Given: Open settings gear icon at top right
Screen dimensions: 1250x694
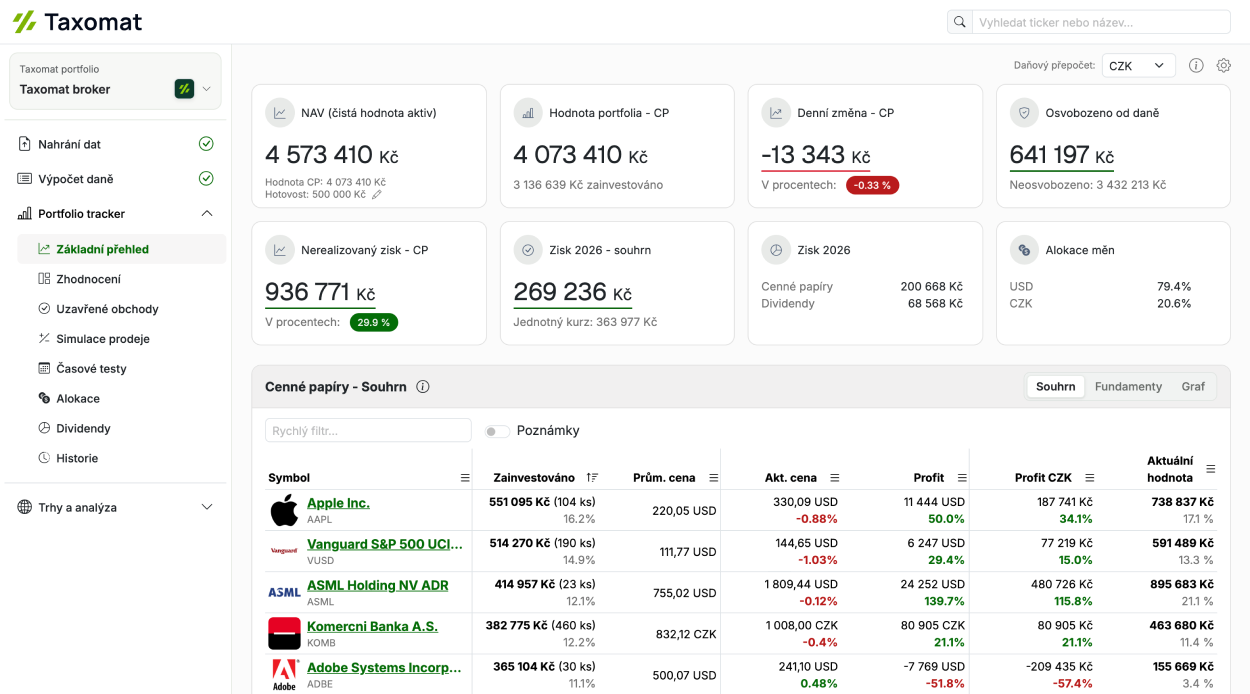Looking at the screenshot, I should [1224, 65].
